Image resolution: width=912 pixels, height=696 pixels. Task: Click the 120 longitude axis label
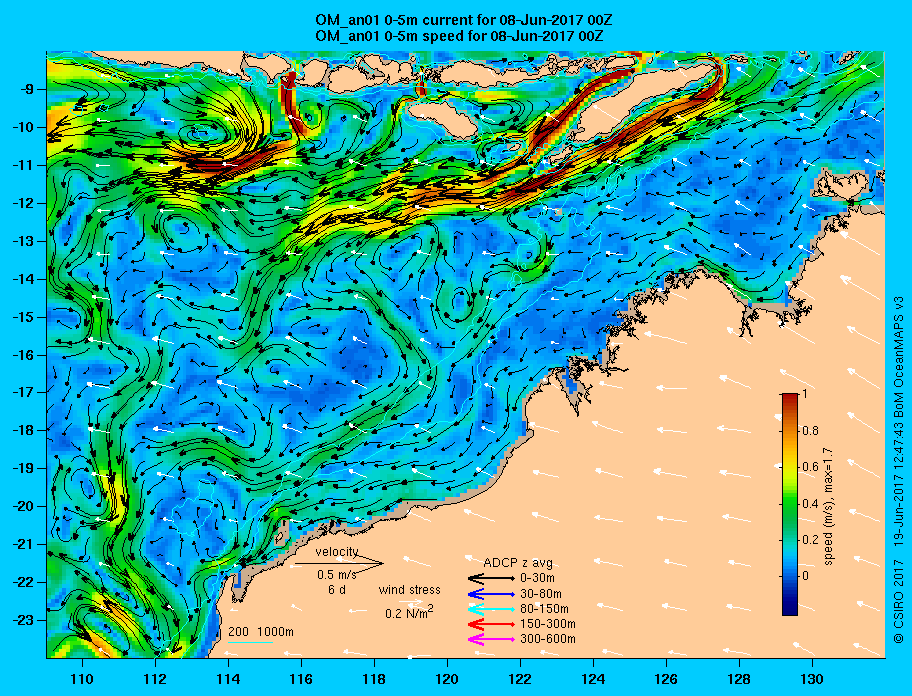447,679
